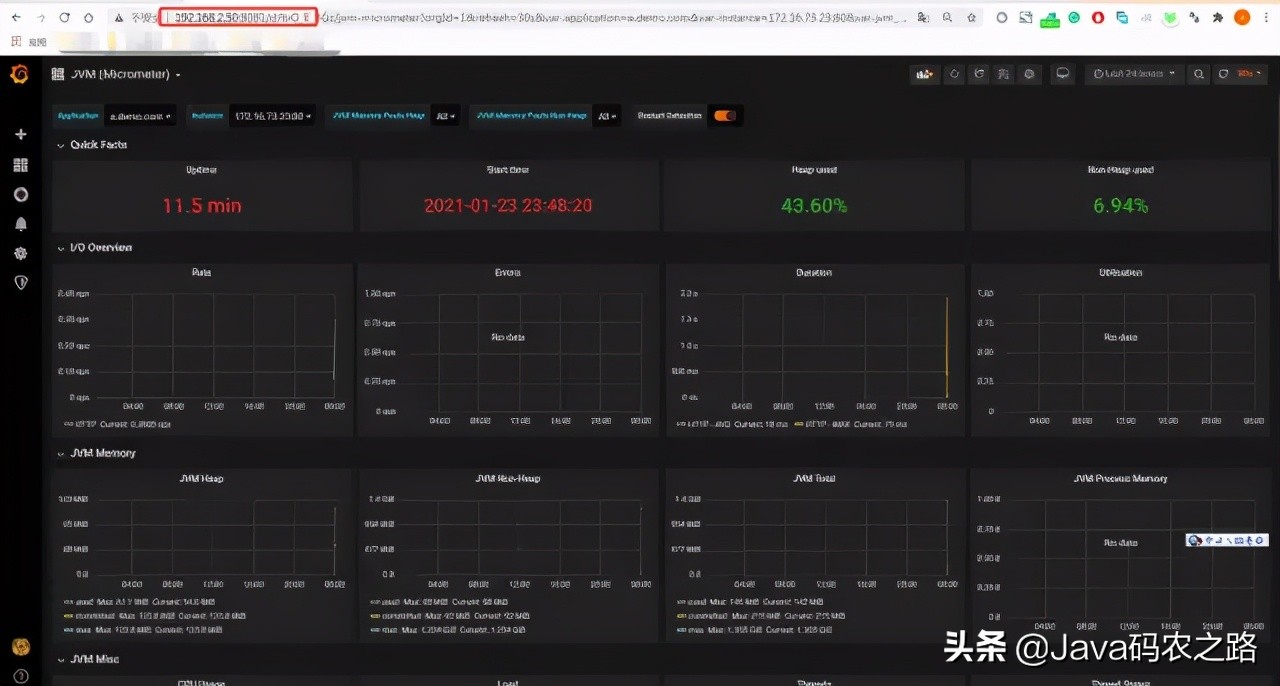Click the Save dashboard icon
1280x686 pixels.
tap(1005, 74)
